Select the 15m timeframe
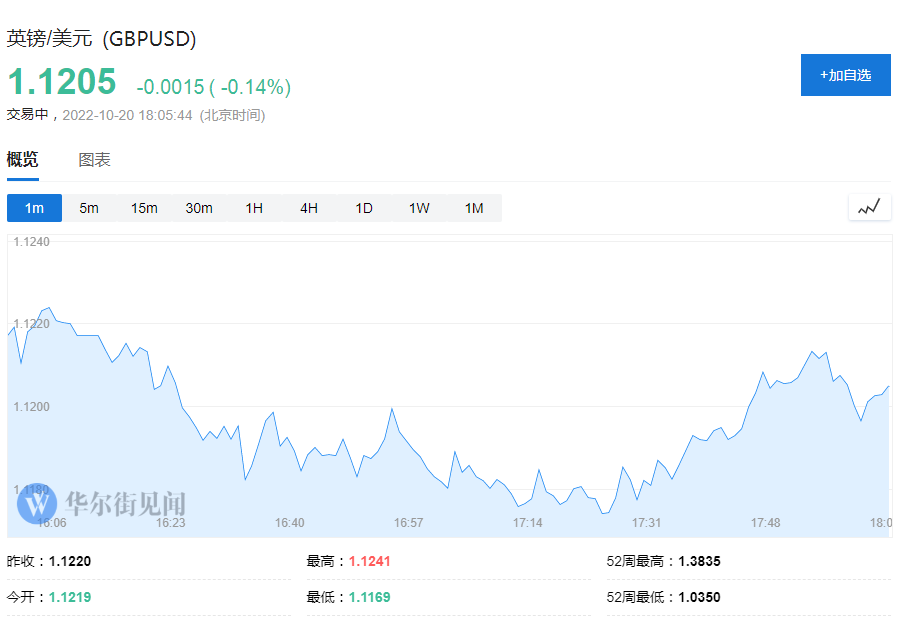Viewport: 907px width, 632px height. [144, 208]
